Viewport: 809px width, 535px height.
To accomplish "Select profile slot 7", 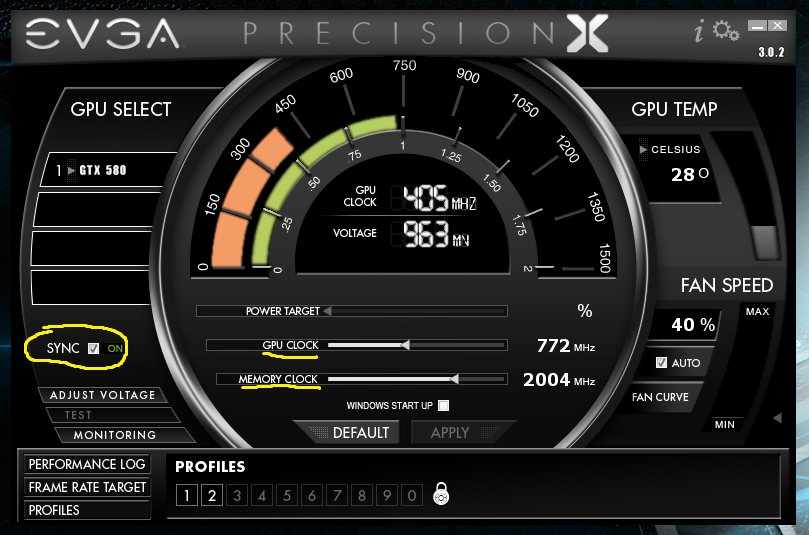I will pyautogui.click(x=337, y=495).
